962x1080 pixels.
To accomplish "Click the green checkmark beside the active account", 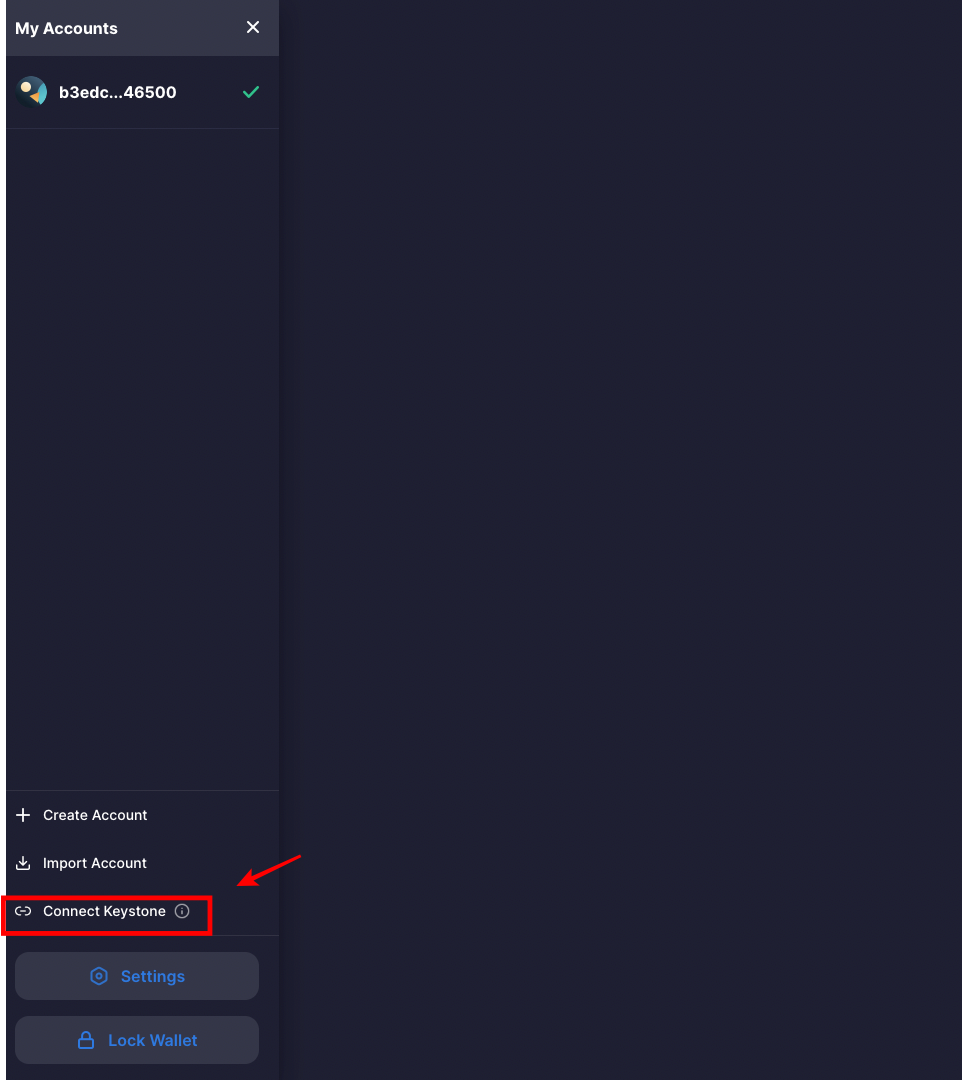I will coord(251,92).
